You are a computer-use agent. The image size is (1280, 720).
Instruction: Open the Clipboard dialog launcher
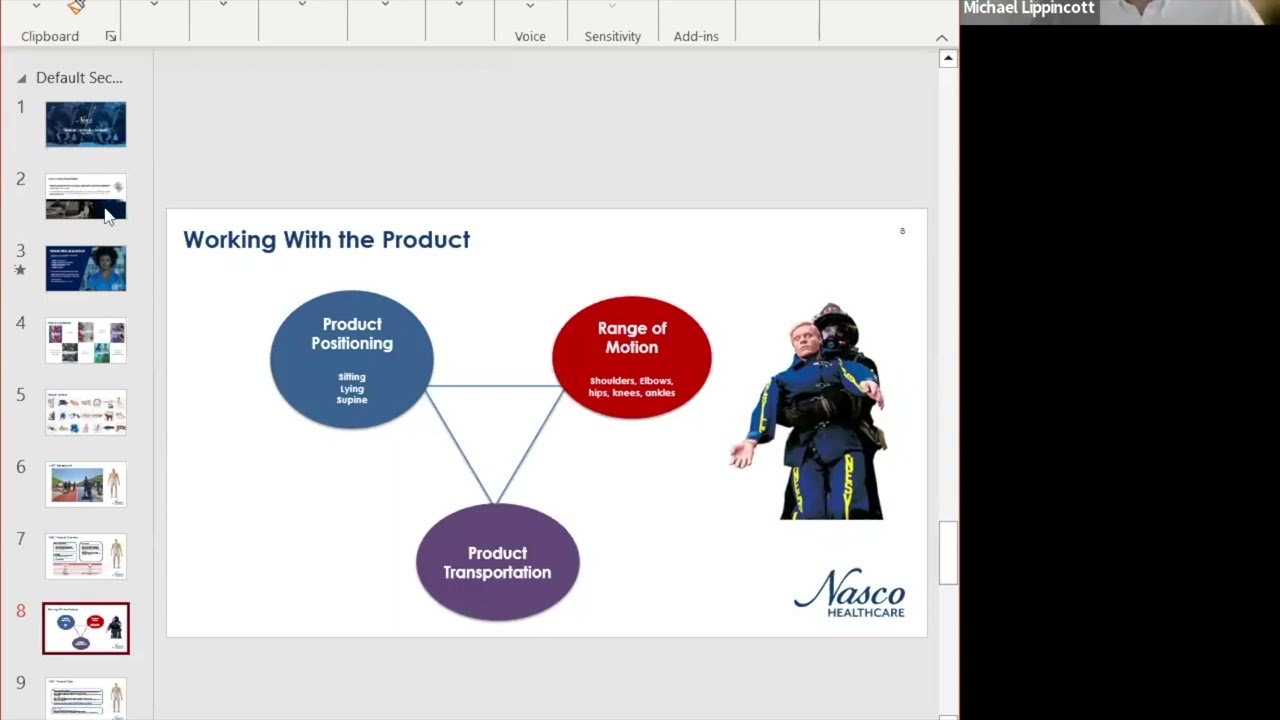click(111, 36)
